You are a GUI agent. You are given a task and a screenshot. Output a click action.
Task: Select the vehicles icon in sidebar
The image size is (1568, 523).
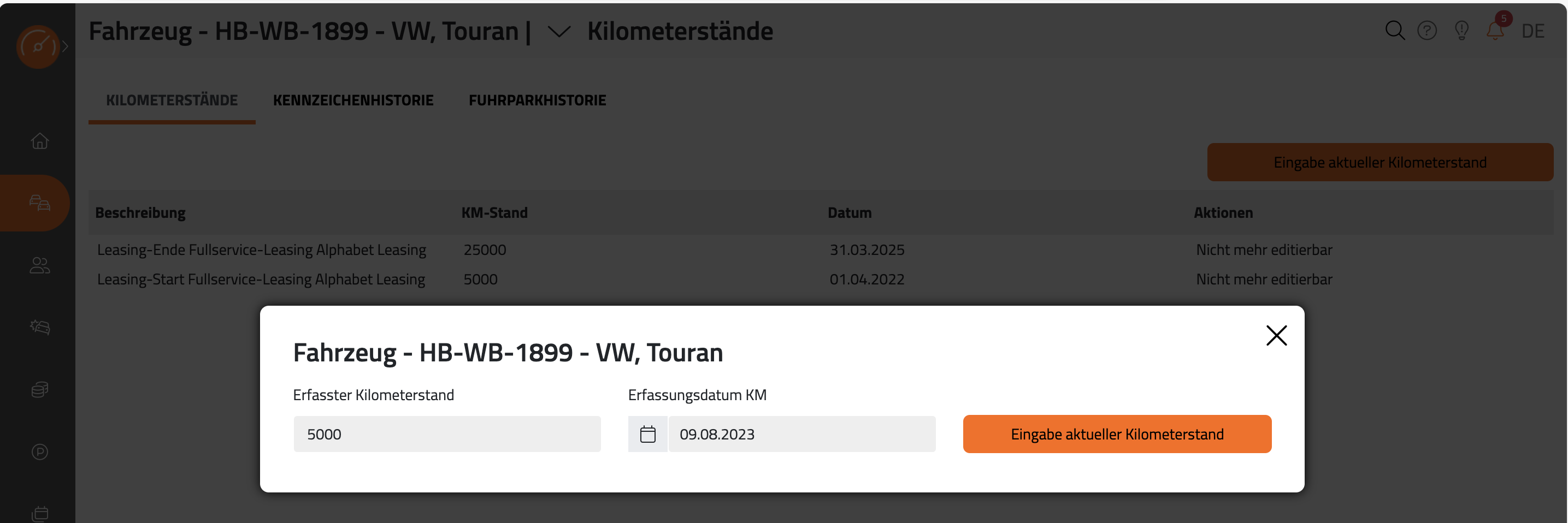click(x=39, y=203)
